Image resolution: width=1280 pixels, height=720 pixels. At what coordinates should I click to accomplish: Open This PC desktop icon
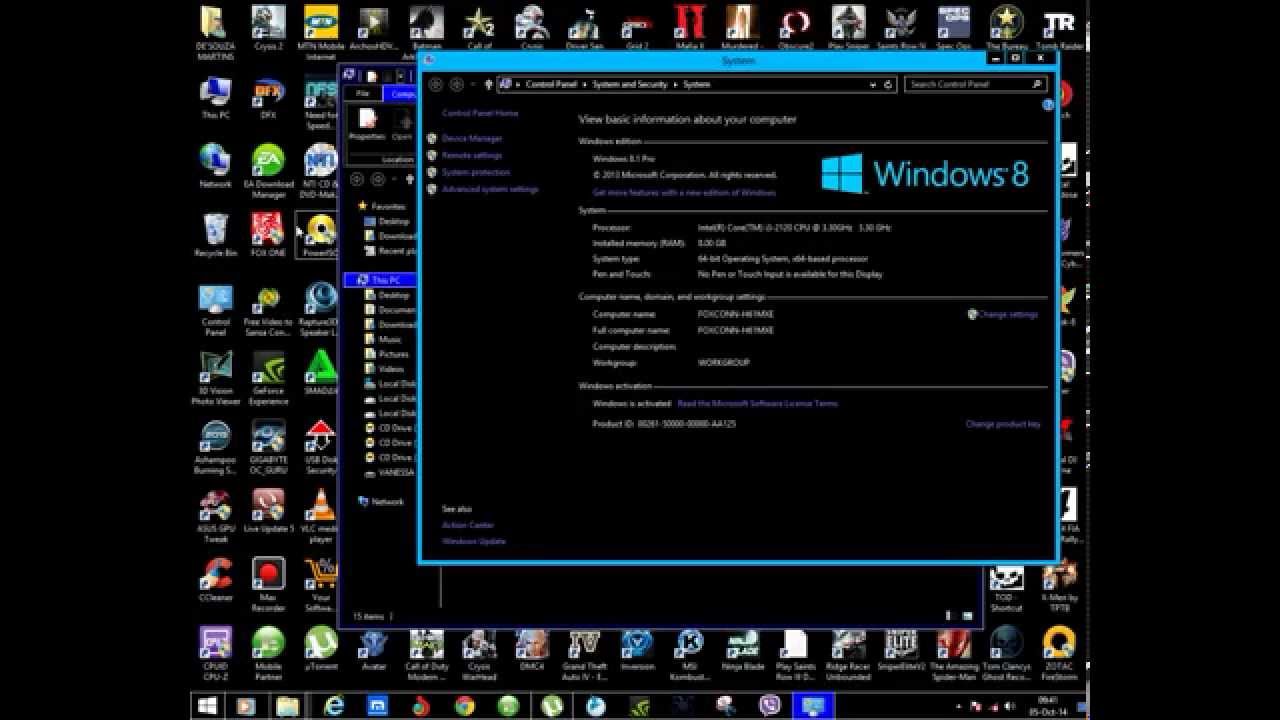[215, 98]
